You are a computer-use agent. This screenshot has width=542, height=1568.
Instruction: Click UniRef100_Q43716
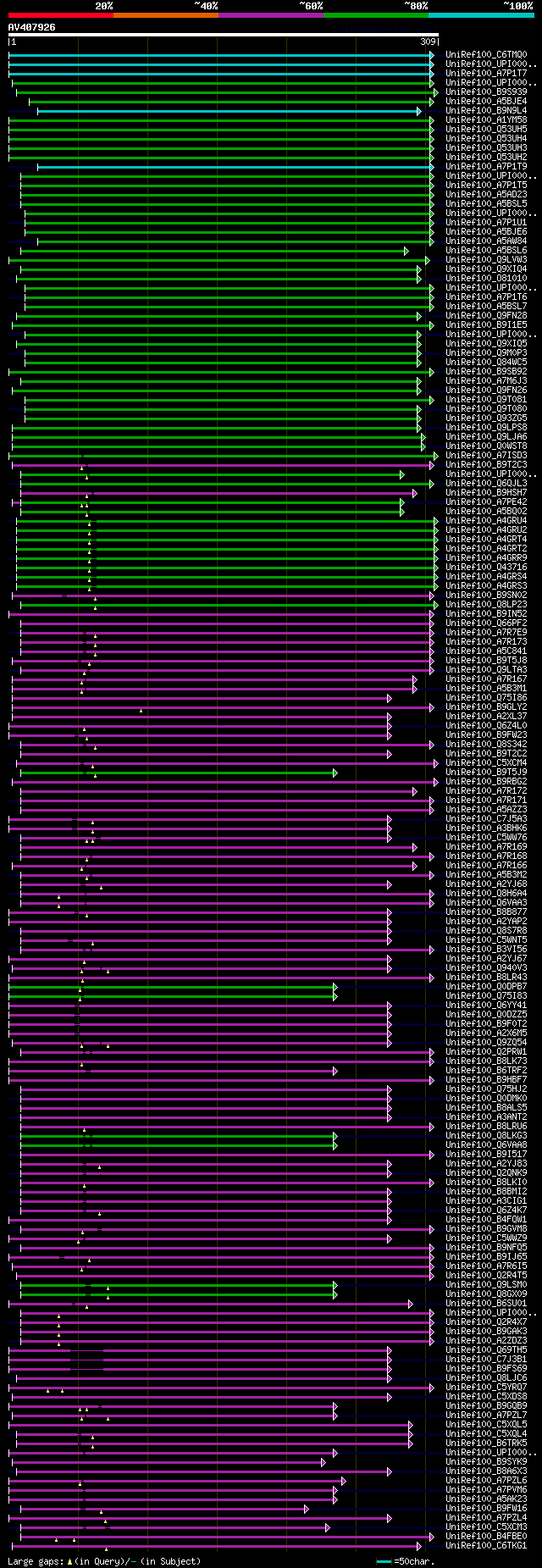[x=486, y=568]
